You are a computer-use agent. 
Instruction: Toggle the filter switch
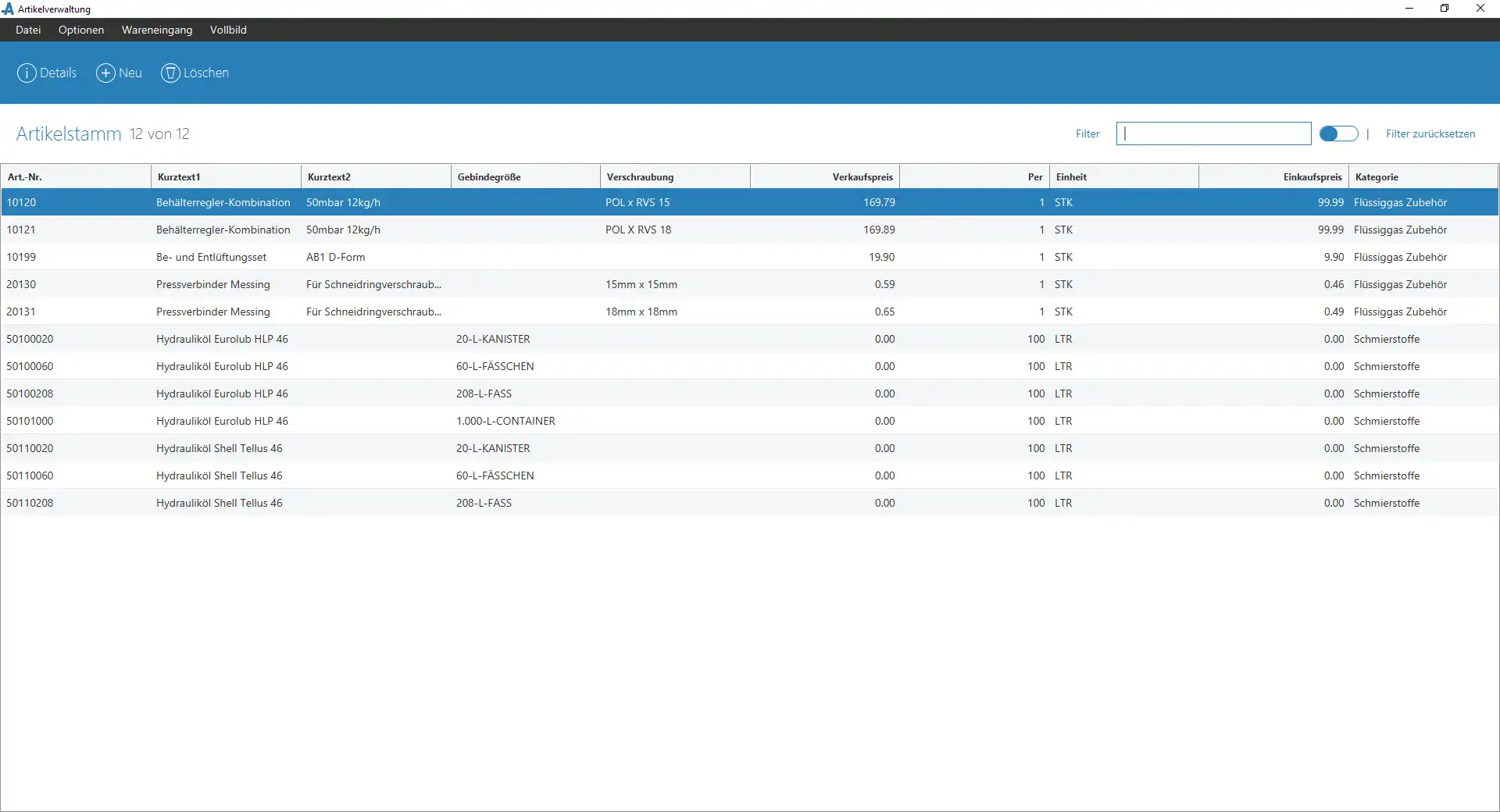[1338, 134]
